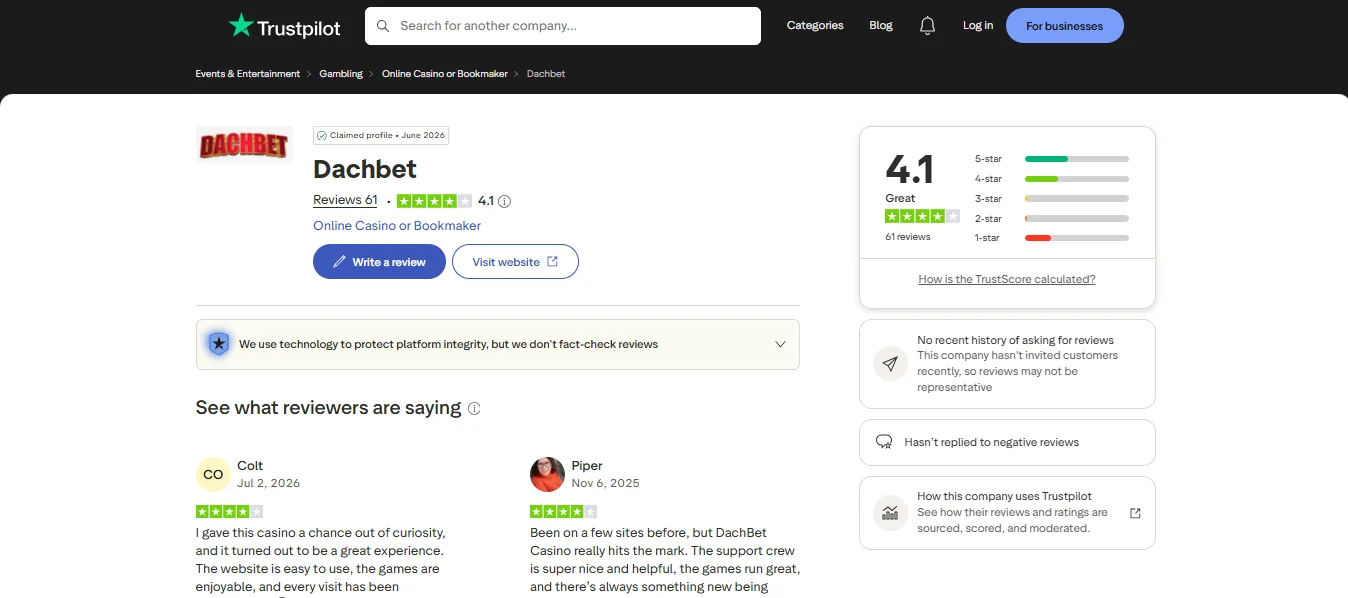
Task: Click external link icon in Visit website
Action: [552, 262]
